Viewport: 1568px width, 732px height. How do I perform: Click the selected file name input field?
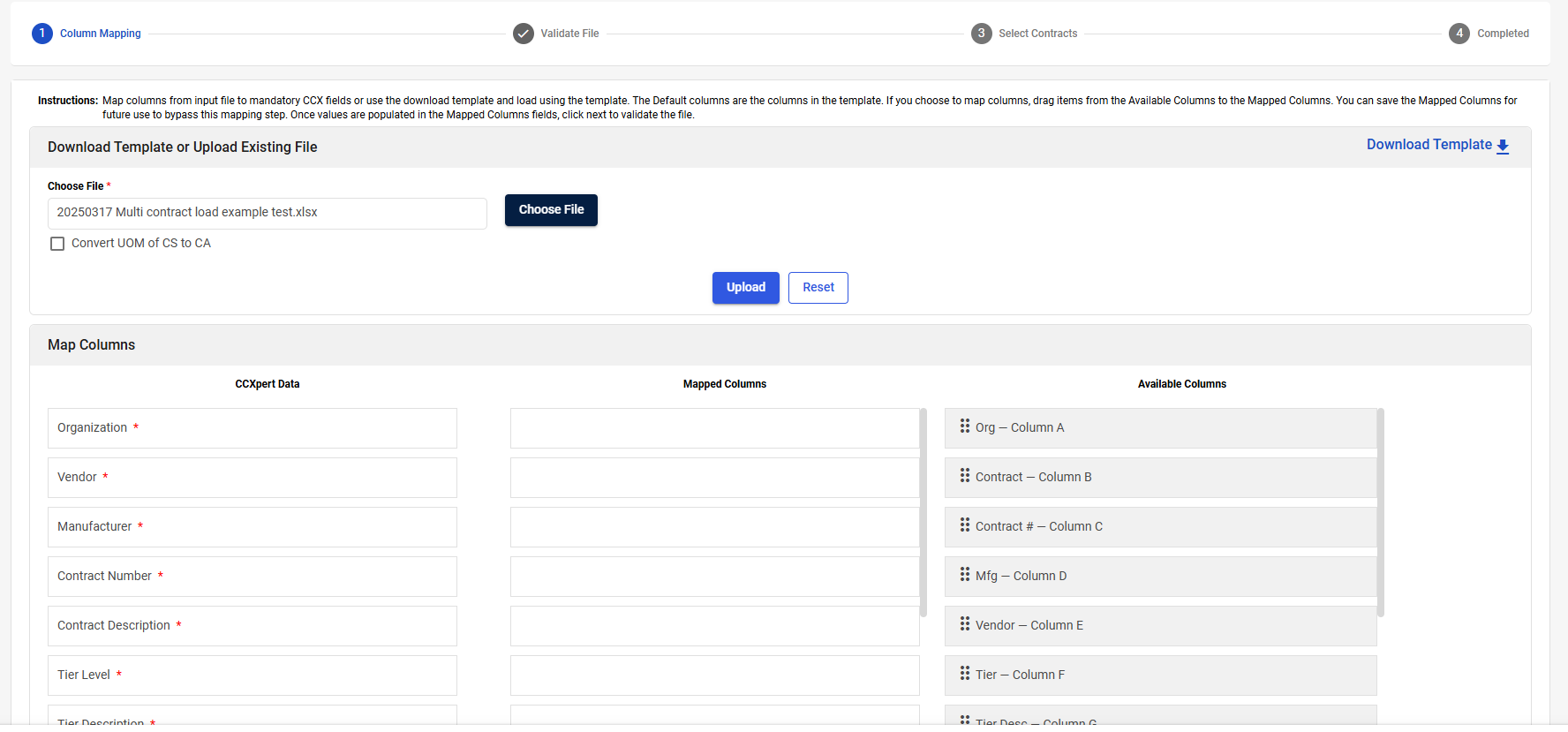(x=267, y=213)
